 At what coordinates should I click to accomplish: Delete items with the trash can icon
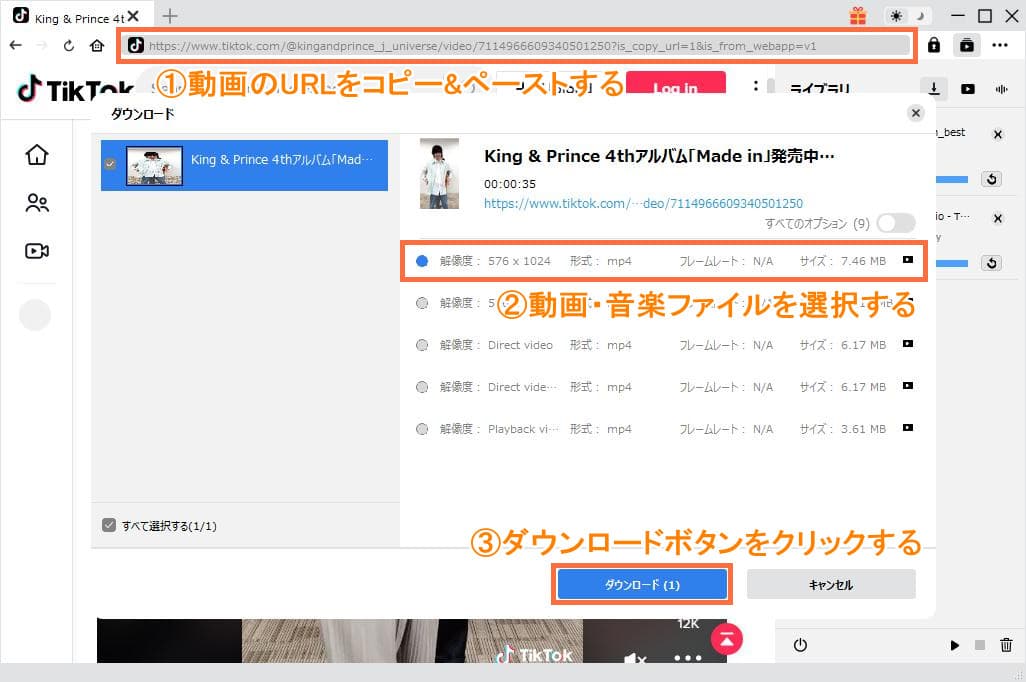point(1006,645)
